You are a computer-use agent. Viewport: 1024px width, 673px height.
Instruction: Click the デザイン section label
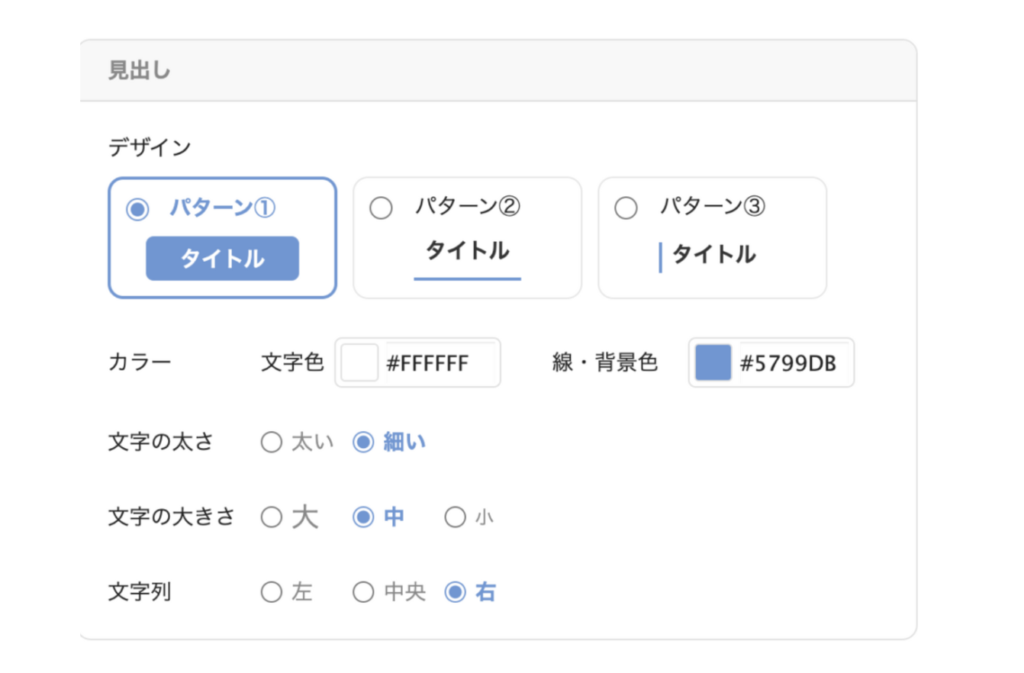150,148
